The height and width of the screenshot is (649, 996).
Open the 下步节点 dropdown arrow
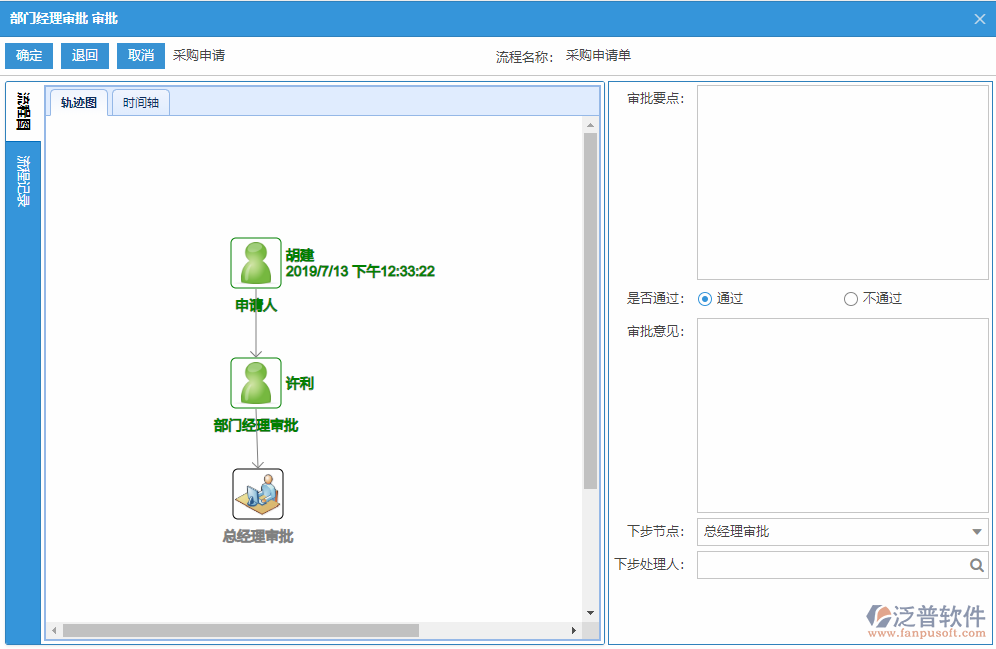[x=977, y=532]
